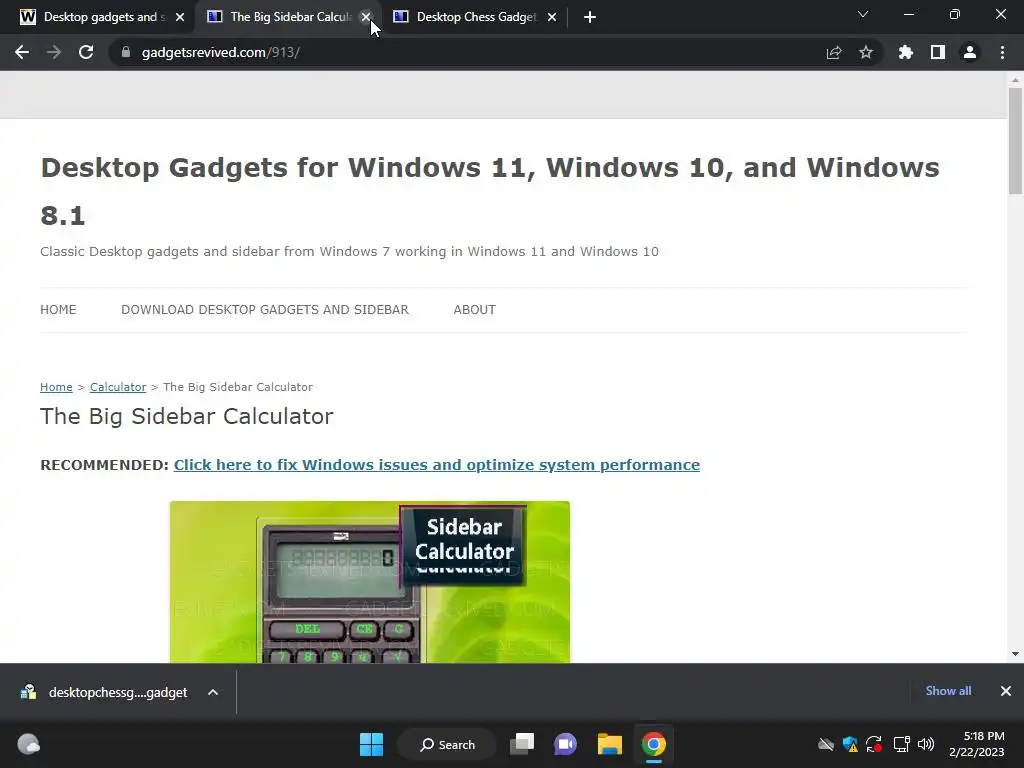1024x768 pixels.
Task: Open the tab search dropdown
Action: point(863,14)
